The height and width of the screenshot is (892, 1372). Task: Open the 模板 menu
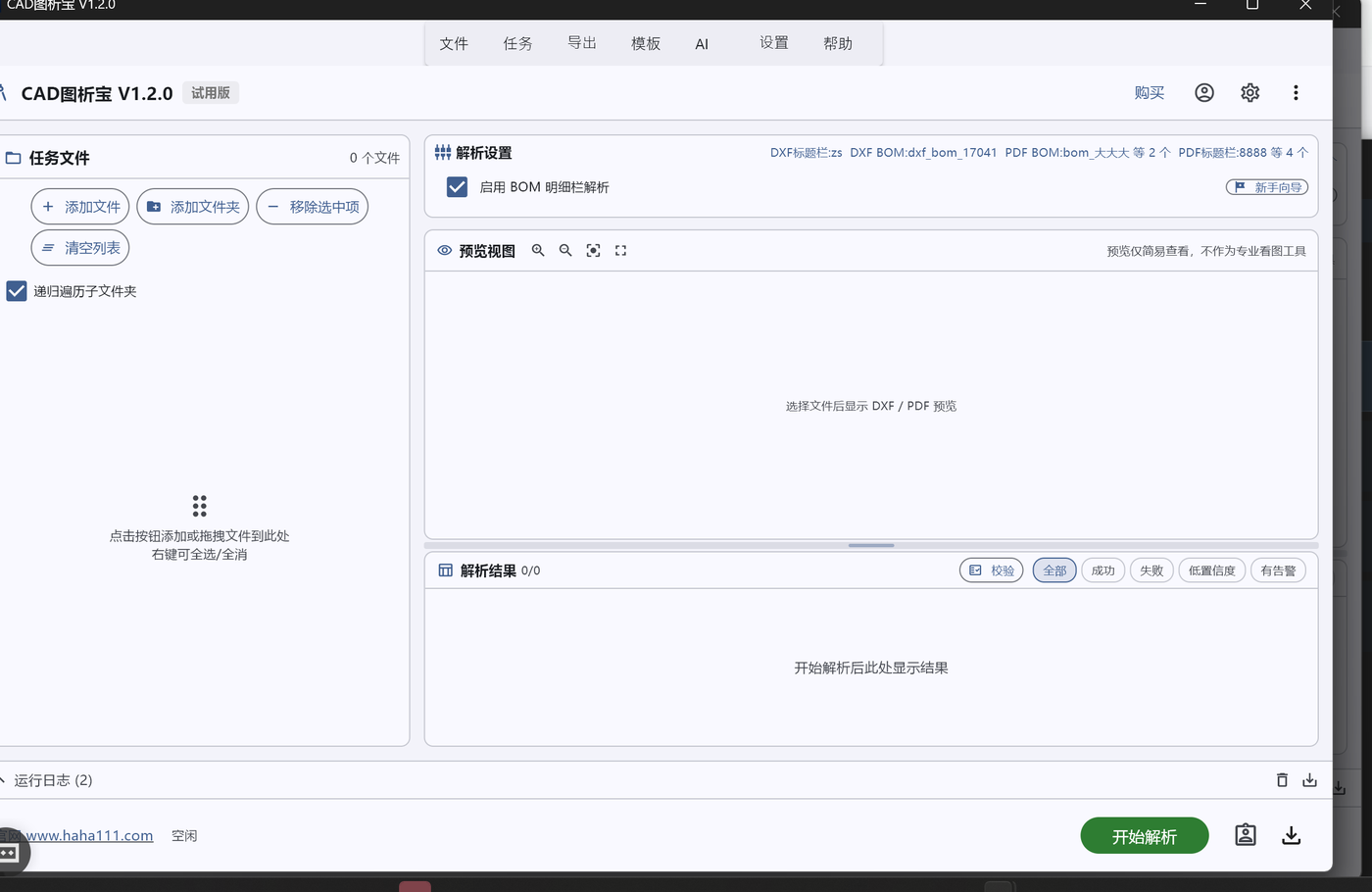point(646,44)
